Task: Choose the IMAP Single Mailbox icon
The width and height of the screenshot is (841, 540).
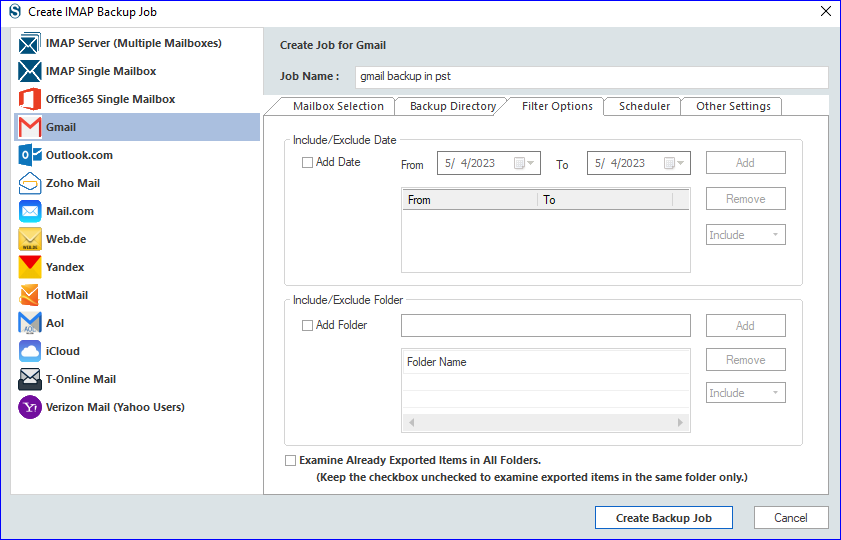Action: [x=29, y=71]
